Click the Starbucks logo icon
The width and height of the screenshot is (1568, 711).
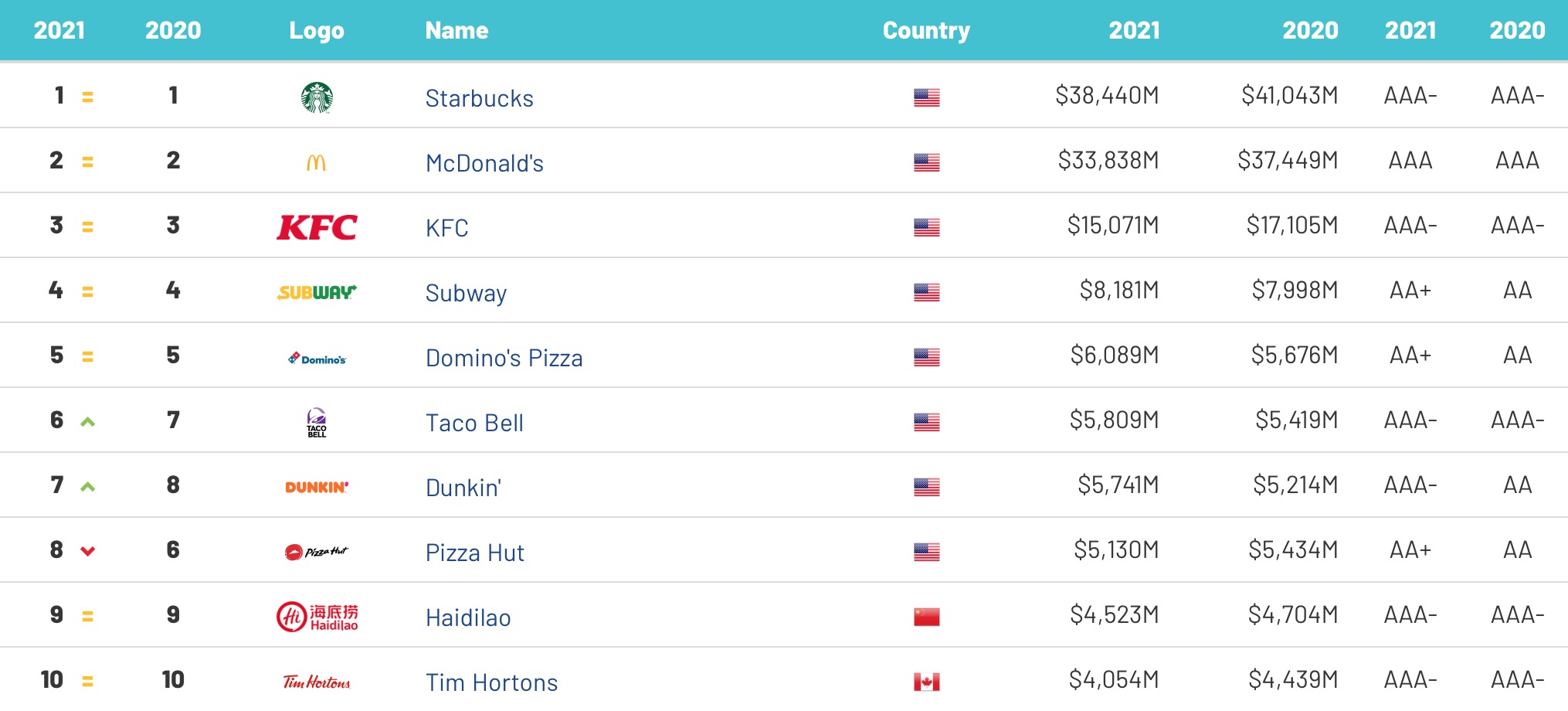coord(317,97)
